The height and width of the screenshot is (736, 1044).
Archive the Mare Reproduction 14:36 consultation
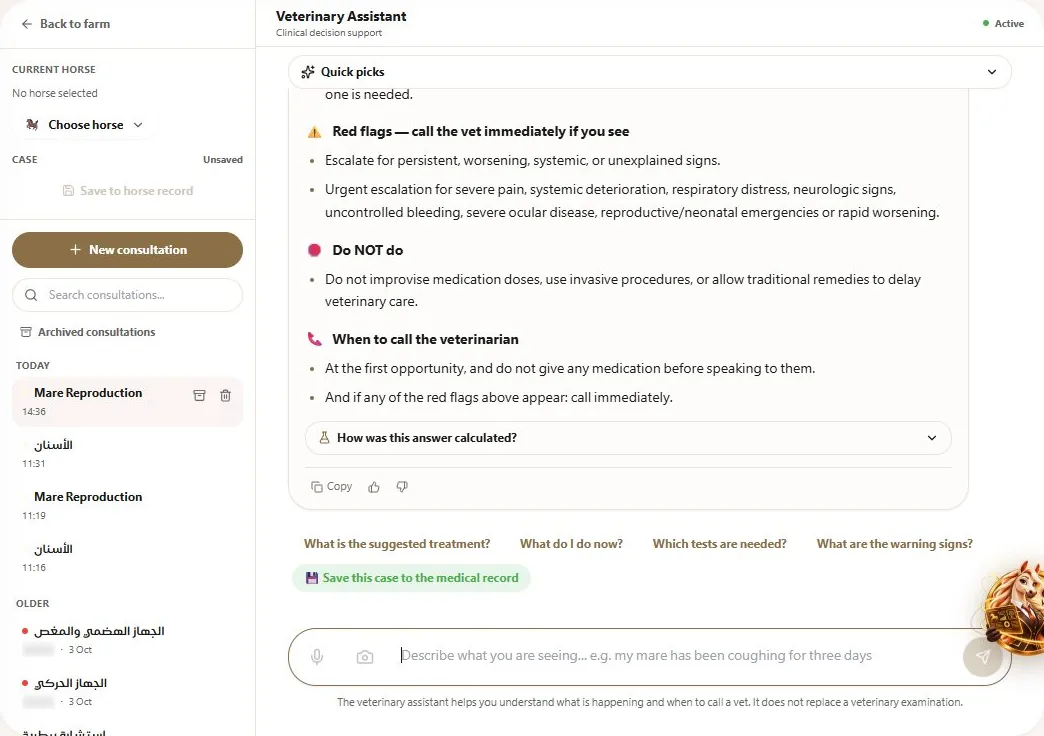pyautogui.click(x=199, y=396)
